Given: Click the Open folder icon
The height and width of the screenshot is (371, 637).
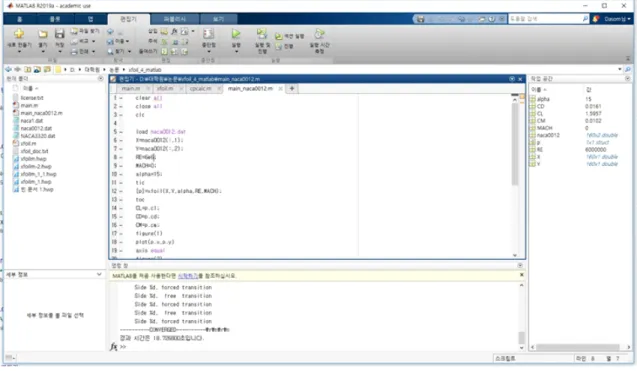Looking at the screenshot, I should point(43,35).
